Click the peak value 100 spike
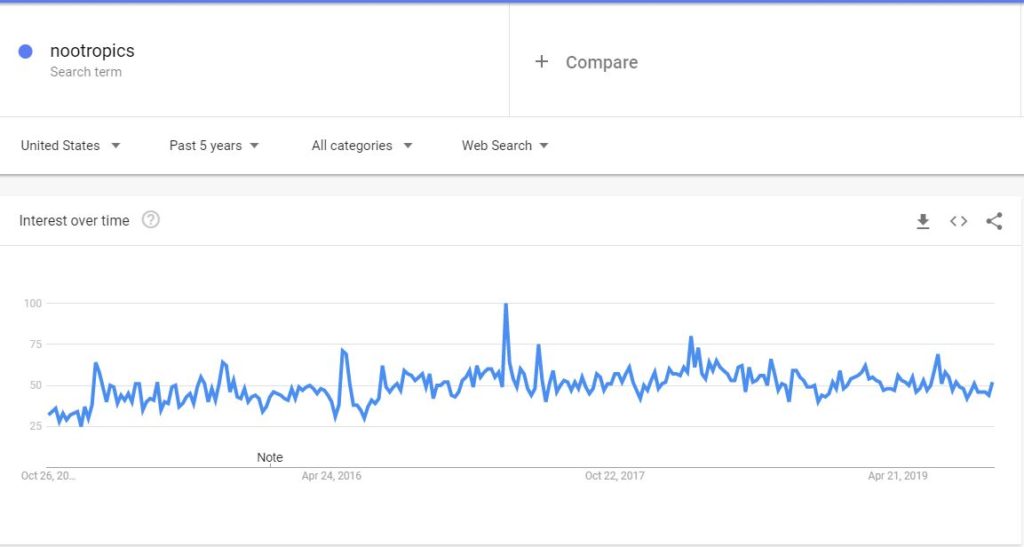The image size is (1024, 547). point(505,305)
